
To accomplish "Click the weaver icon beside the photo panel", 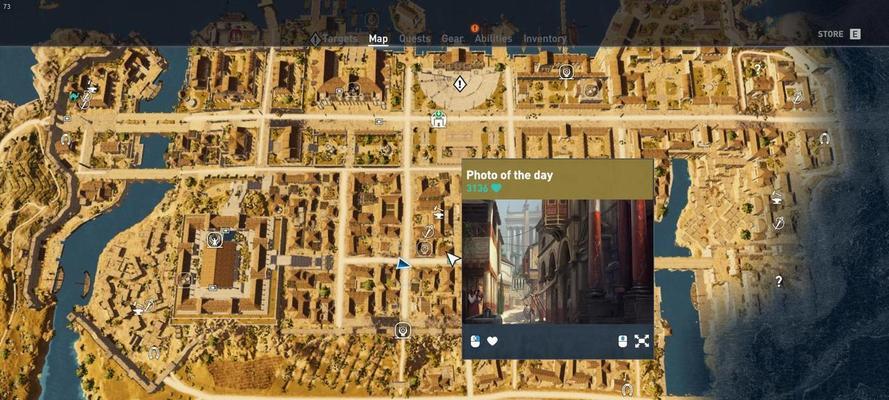I will point(430,231).
